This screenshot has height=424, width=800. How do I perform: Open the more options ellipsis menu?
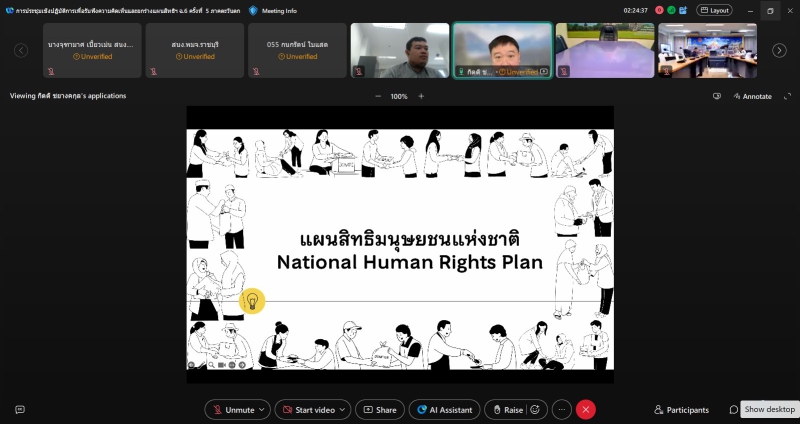(561, 409)
